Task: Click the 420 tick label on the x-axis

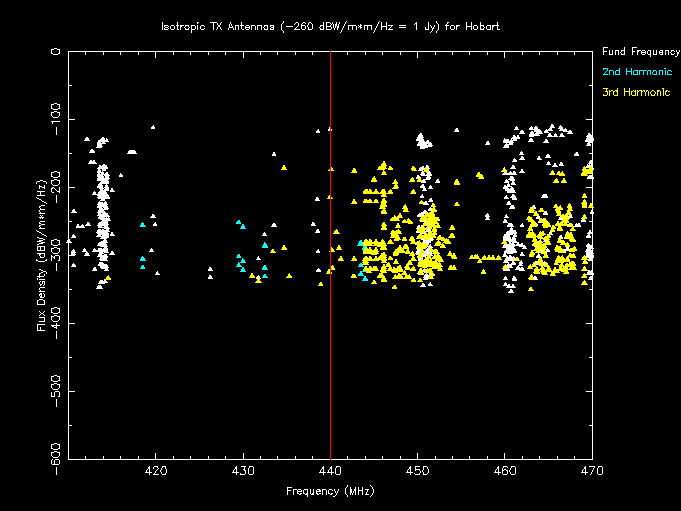Action: (155, 471)
